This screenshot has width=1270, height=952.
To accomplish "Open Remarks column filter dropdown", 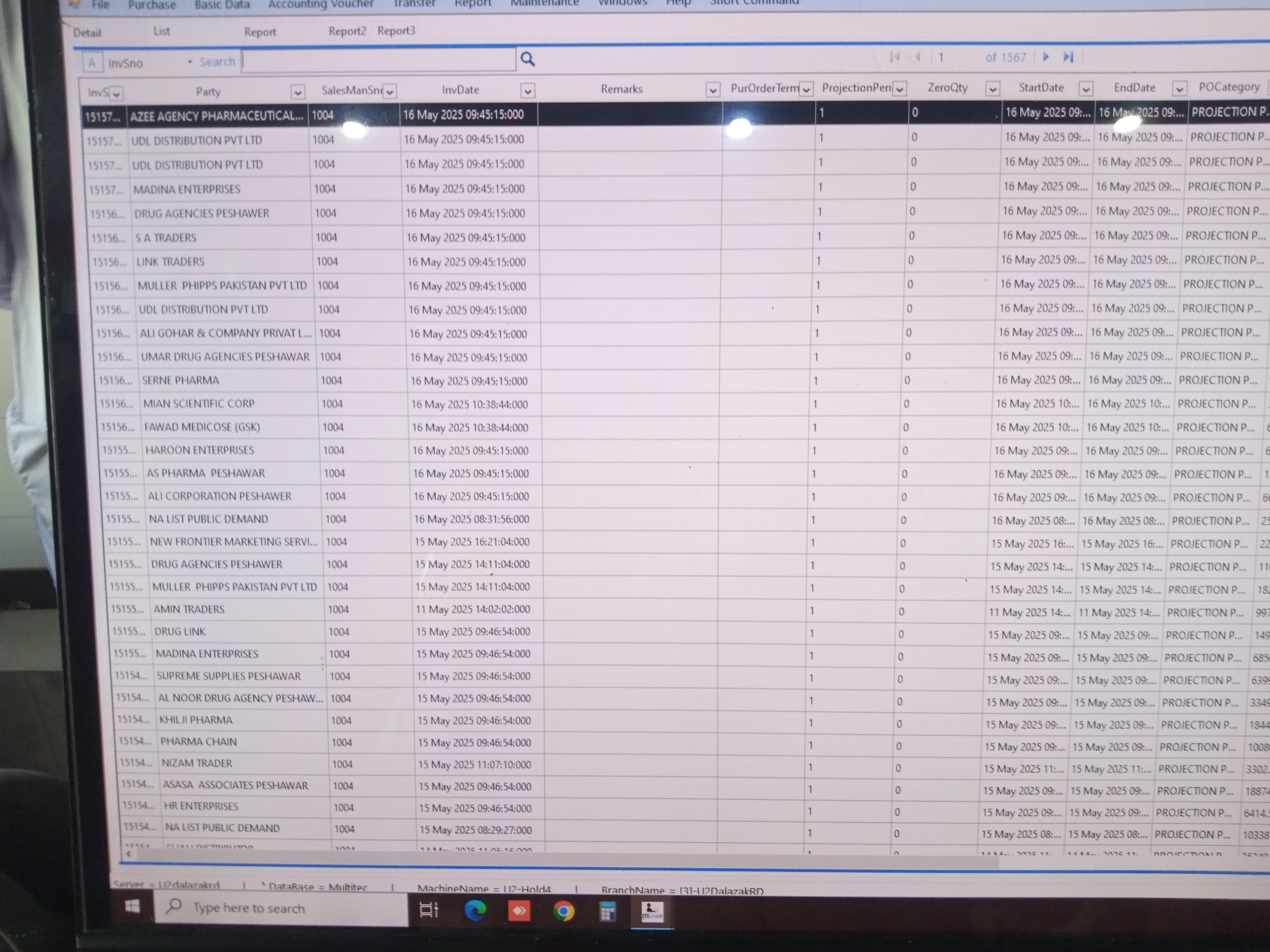I will pyautogui.click(x=712, y=90).
